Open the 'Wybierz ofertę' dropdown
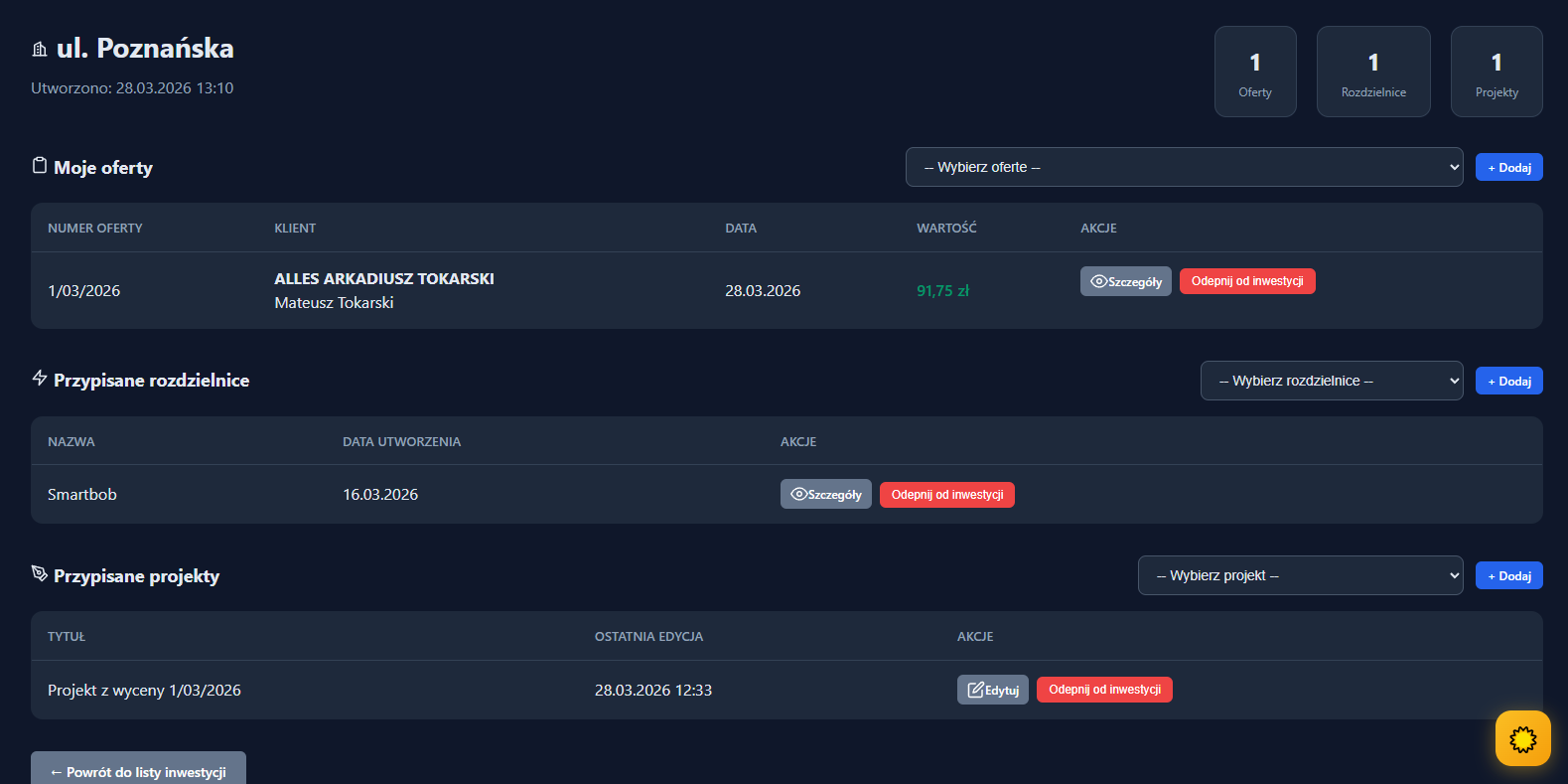This screenshot has width=1568, height=784. (x=1184, y=167)
